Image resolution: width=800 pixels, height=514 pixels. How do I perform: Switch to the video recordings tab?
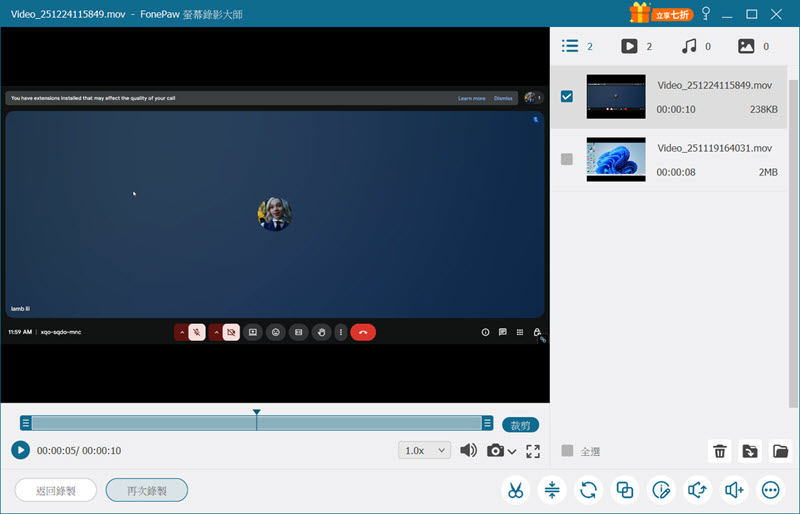click(629, 46)
